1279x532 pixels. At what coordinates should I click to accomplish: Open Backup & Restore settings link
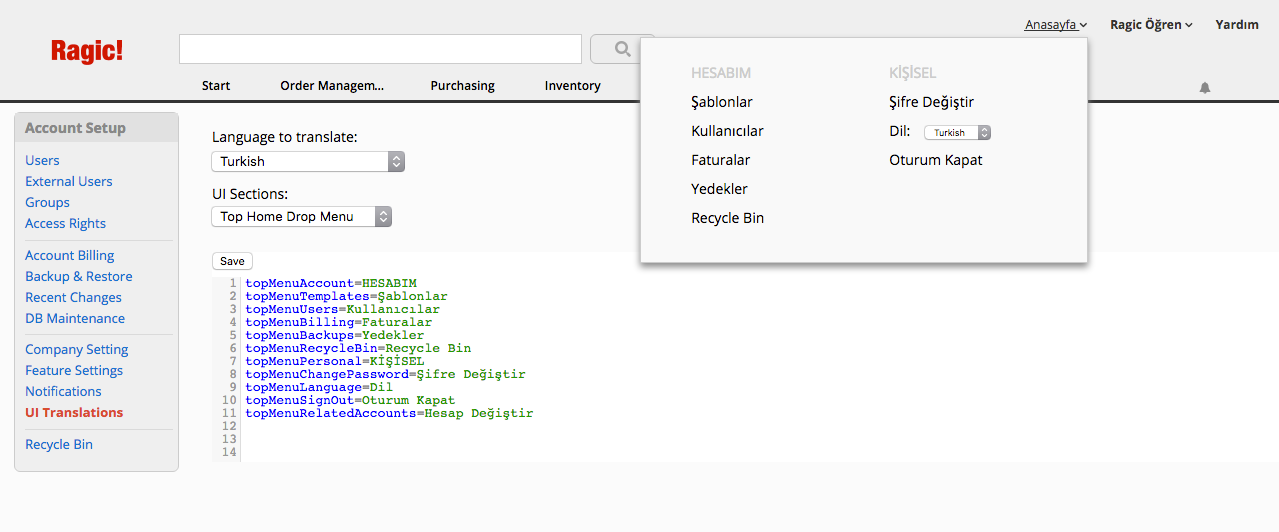coord(79,276)
